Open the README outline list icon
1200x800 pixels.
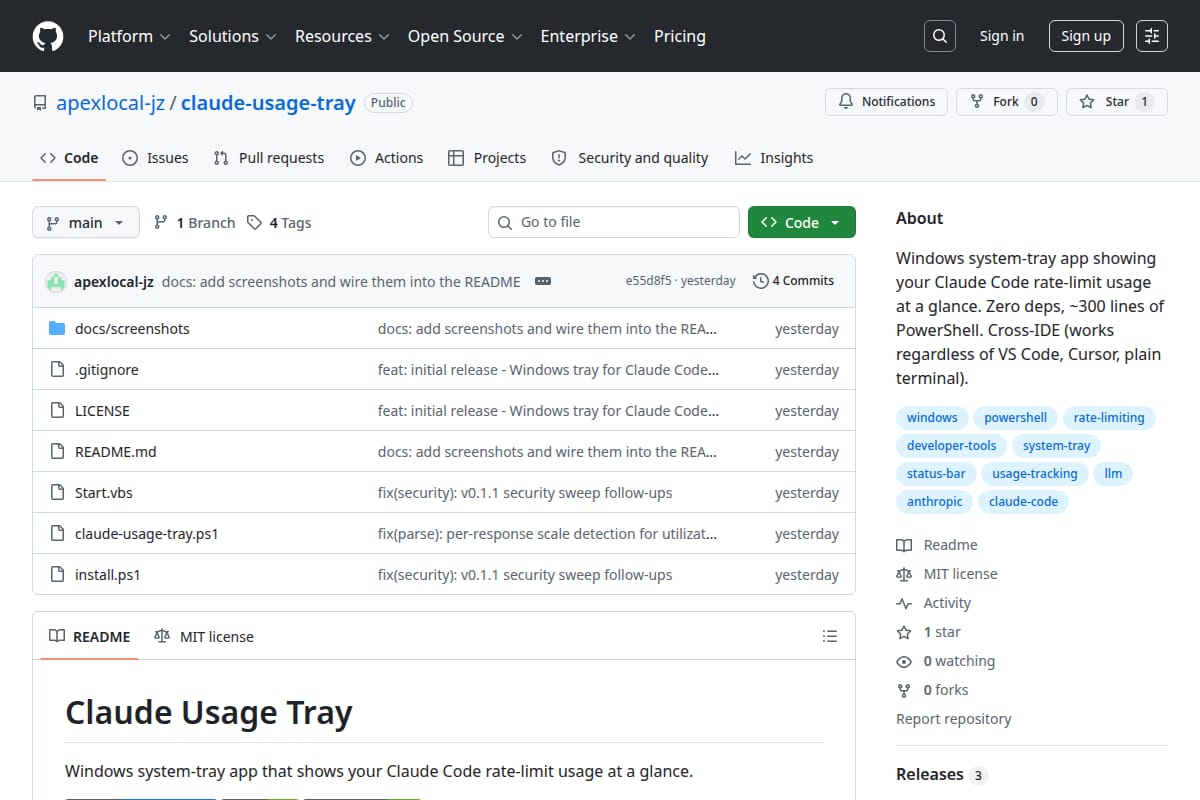tap(829, 636)
